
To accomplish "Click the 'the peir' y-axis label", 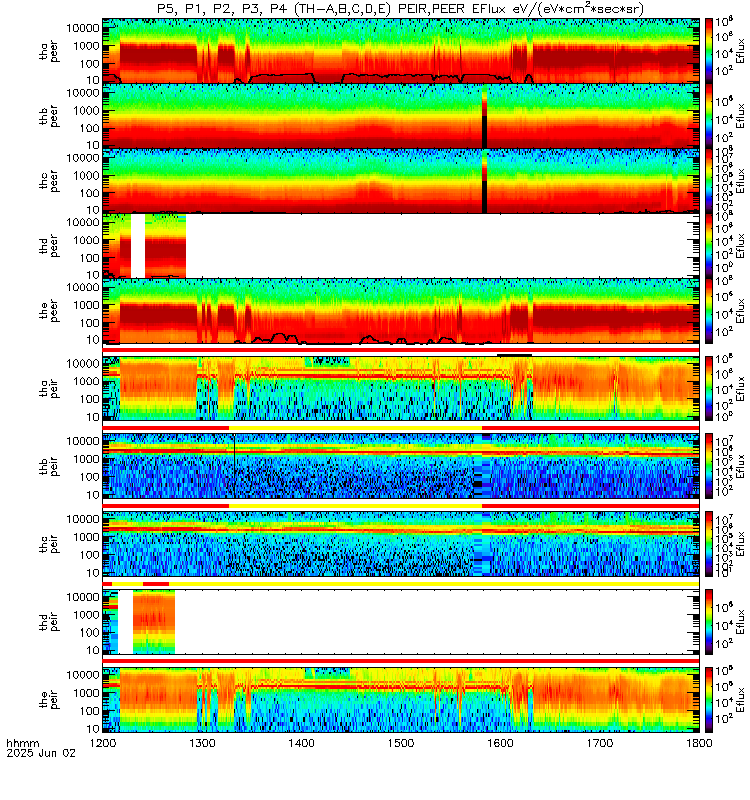I will click(x=49, y=699).
